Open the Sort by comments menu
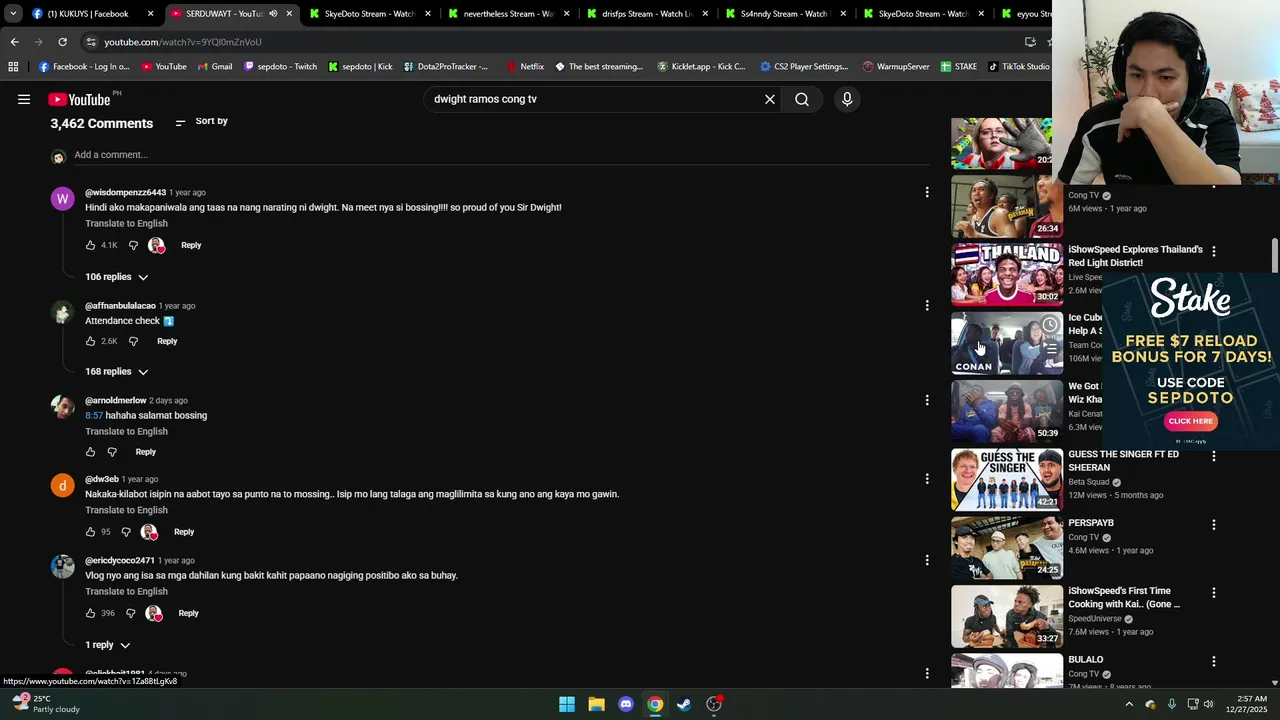Image resolution: width=1280 pixels, height=720 pixels. pyautogui.click(x=201, y=121)
